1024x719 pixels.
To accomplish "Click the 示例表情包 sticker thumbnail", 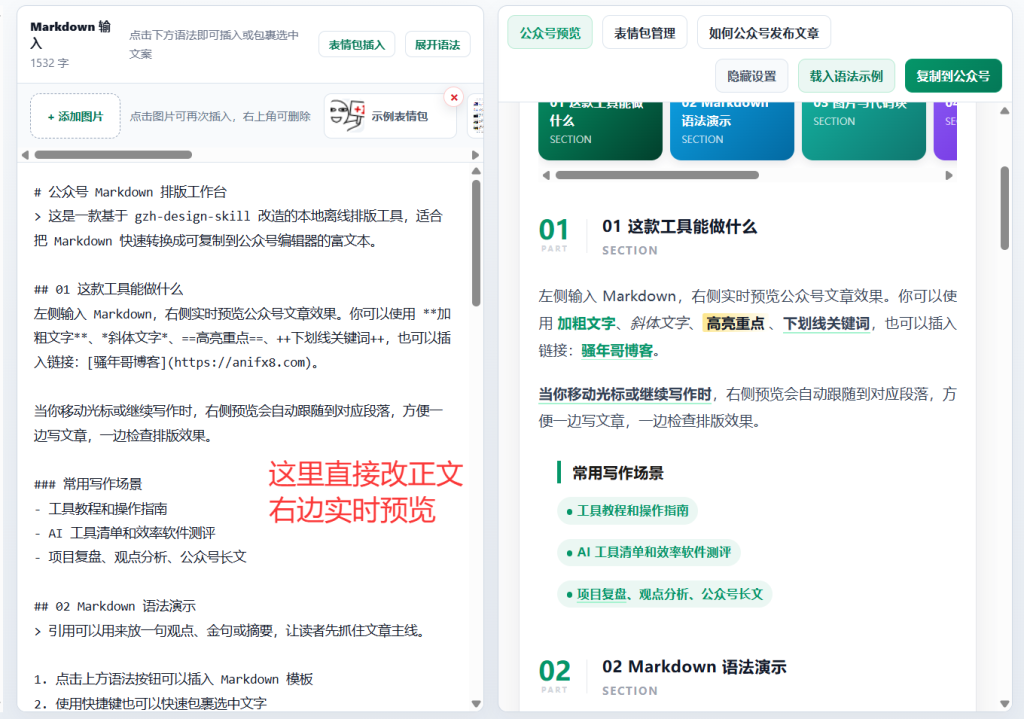I will 390,116.
